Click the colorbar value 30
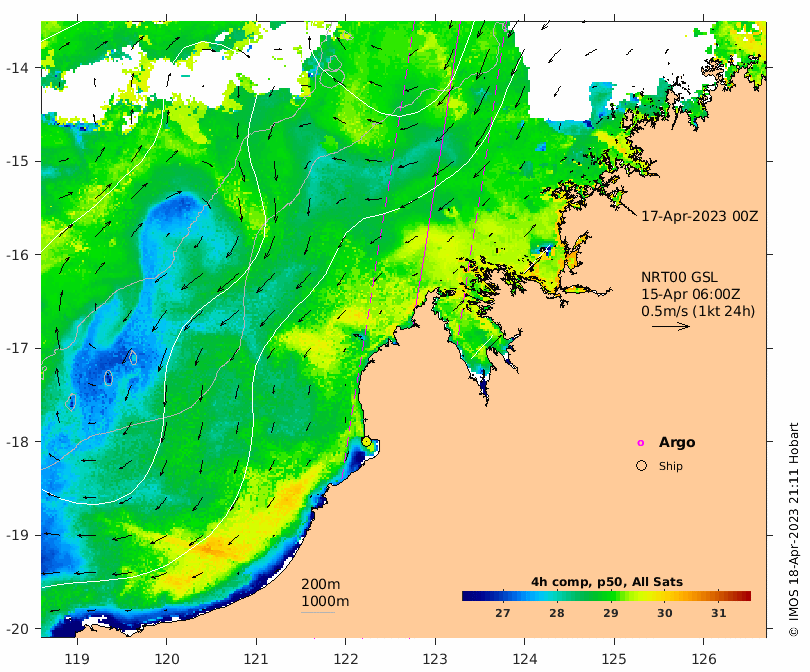The image size is (810, 672). 664,613
